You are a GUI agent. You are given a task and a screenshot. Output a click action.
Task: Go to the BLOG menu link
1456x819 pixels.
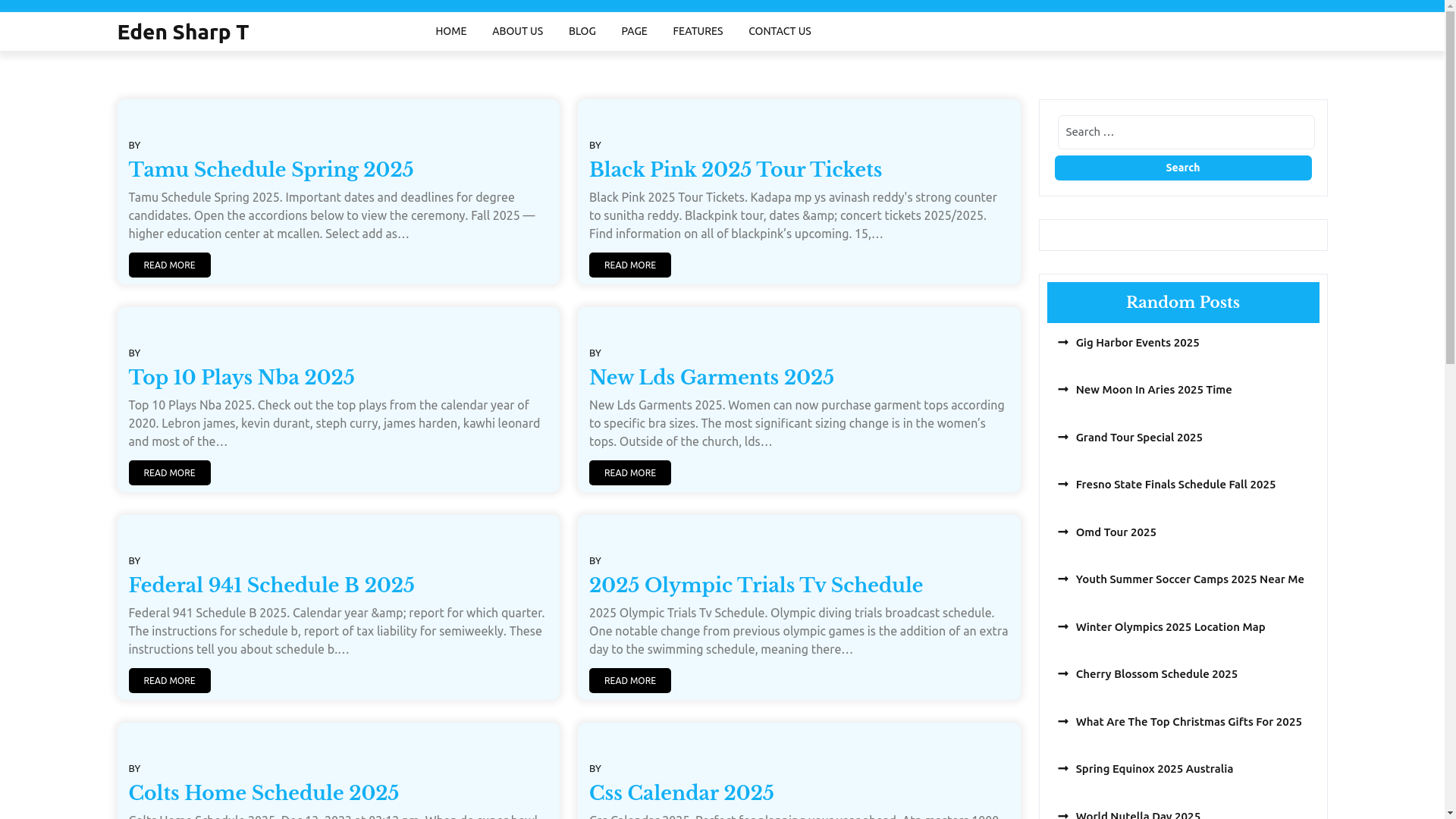click(582, 31)
